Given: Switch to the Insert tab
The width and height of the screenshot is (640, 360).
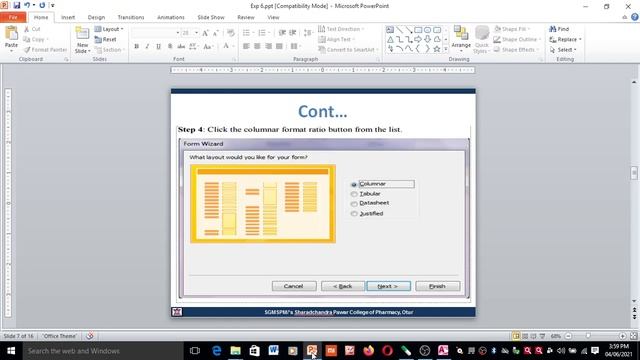Looking at the screenshot, I should pyautogui.click(x=68, y=17).
